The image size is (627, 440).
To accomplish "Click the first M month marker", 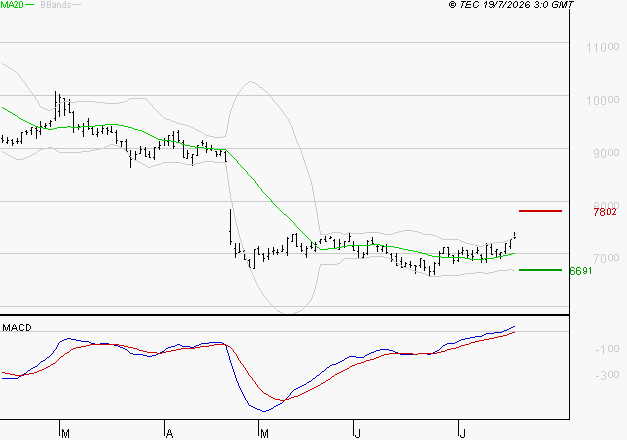I will 66,433.
